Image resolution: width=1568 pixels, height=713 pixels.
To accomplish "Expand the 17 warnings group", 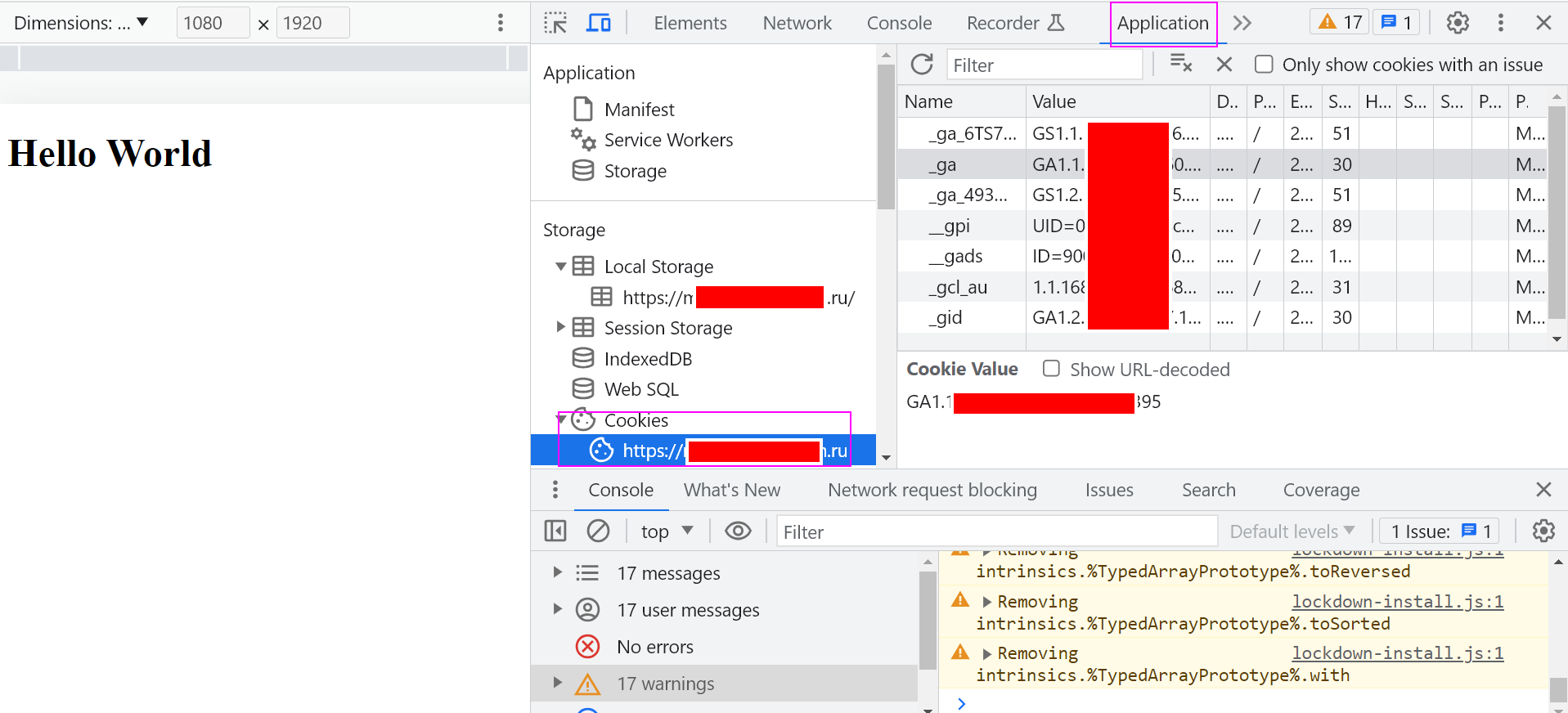I will pos(557,683).
